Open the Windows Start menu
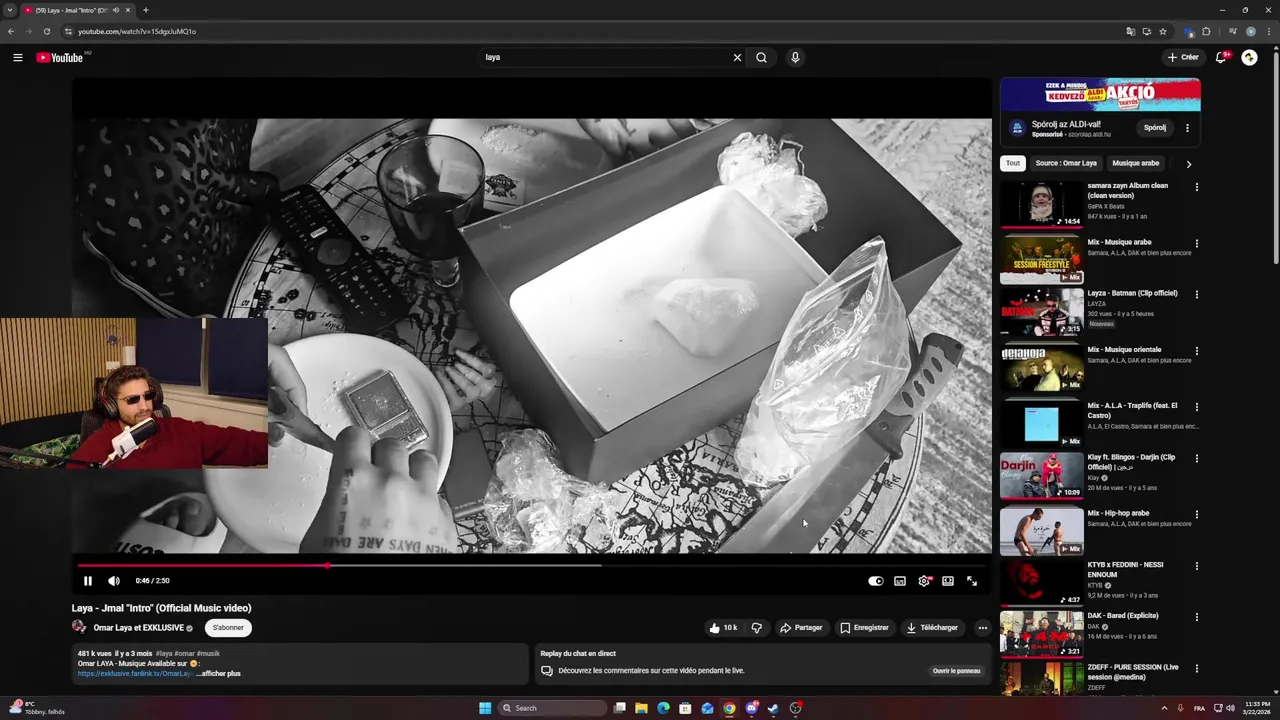This screenshot has width=1280, height=720. click(485, 708)
